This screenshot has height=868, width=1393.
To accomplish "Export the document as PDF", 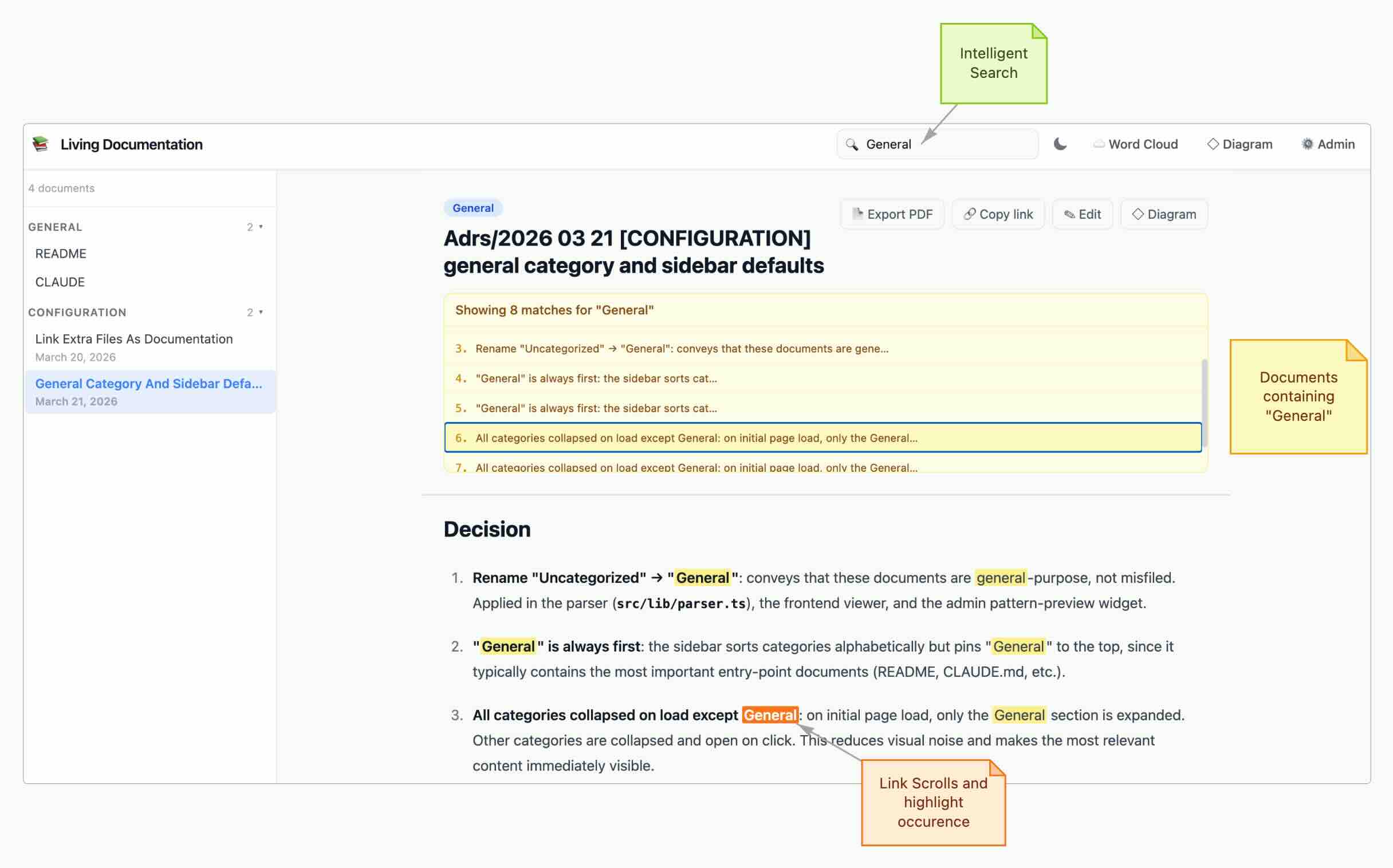I will (892, 214).
